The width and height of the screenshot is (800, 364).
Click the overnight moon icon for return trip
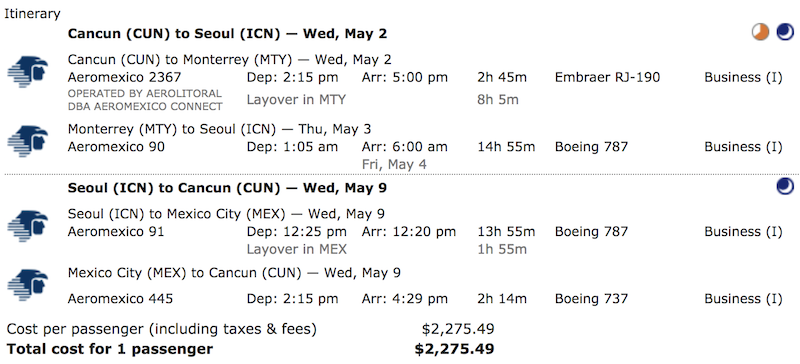point(785,187)
